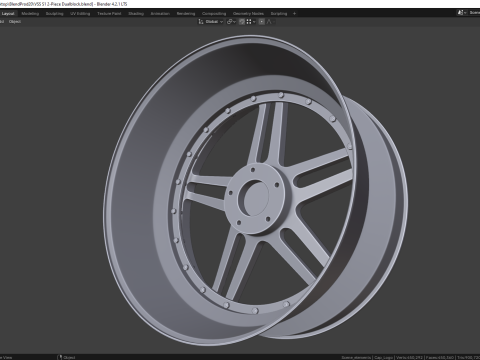Switch to the Sculpting workspace tab
Screen dimensions: 480x360
[x=54, y=14]
